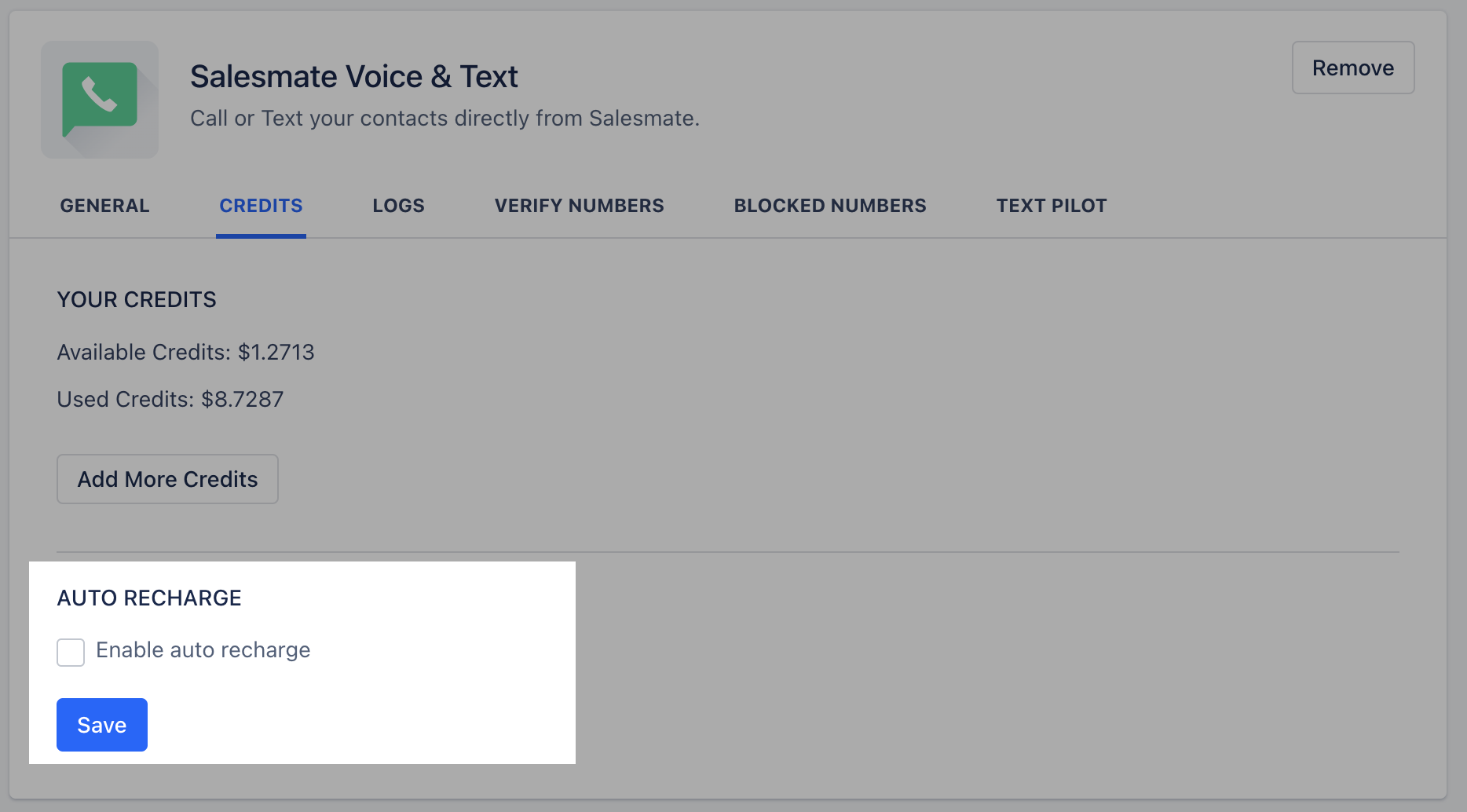Viewport: 1467px width, 812px height.
Task: Click the Call or Text description subtitle
Action: (x=444, y=119)
